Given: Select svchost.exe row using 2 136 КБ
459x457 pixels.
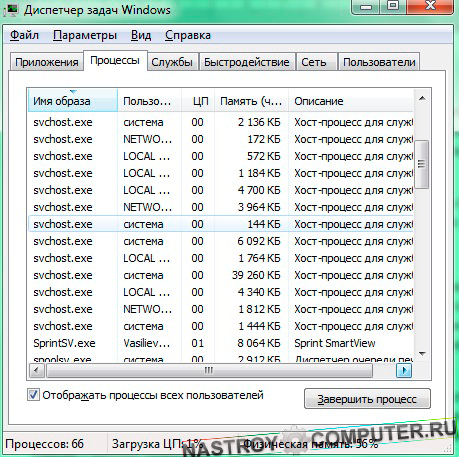Looking at the screenshot, I should (x=221, y=122).
